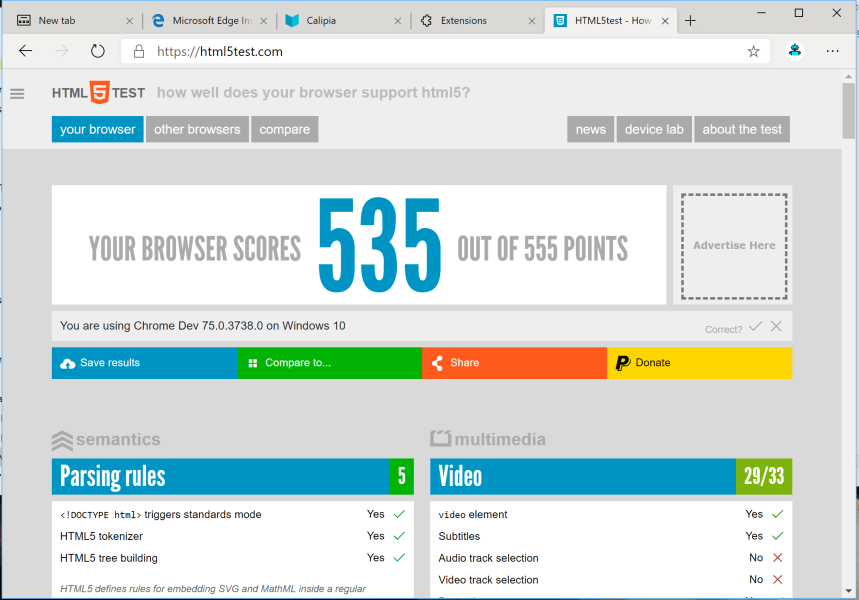Reload the page with refresh icon
The image size is (859, 600).
[x=97, y=51]
